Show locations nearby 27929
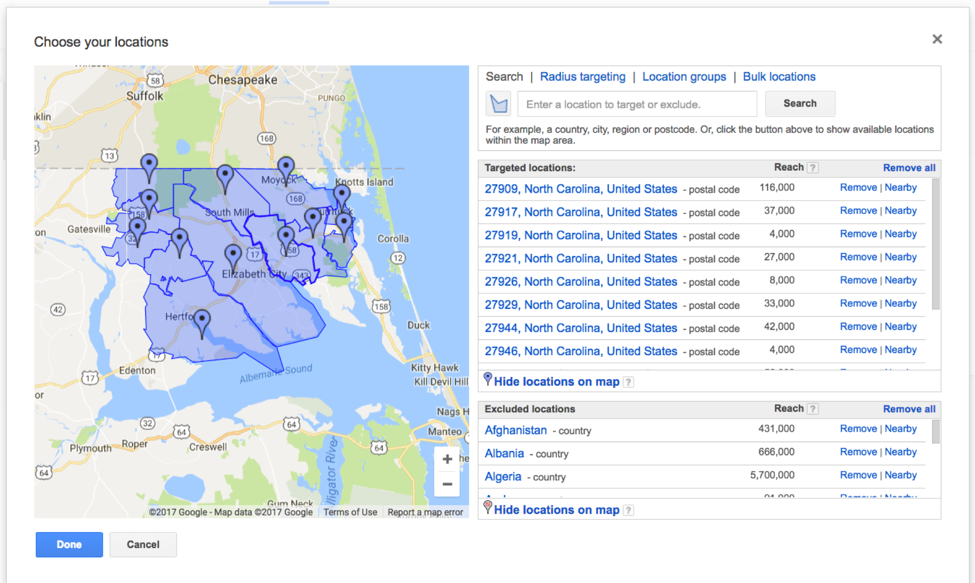This screenshot has width=975, height=583. [x=900, y=303]
